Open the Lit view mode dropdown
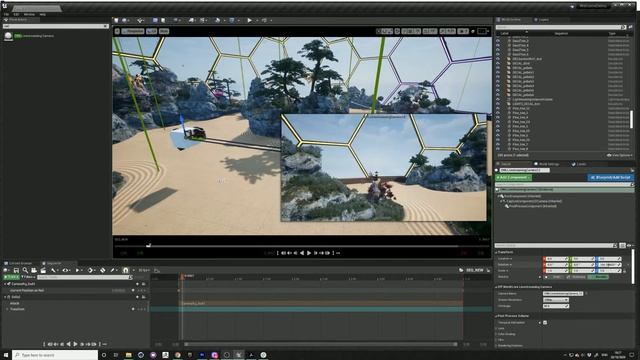640x360 pixels. point(151,31)
